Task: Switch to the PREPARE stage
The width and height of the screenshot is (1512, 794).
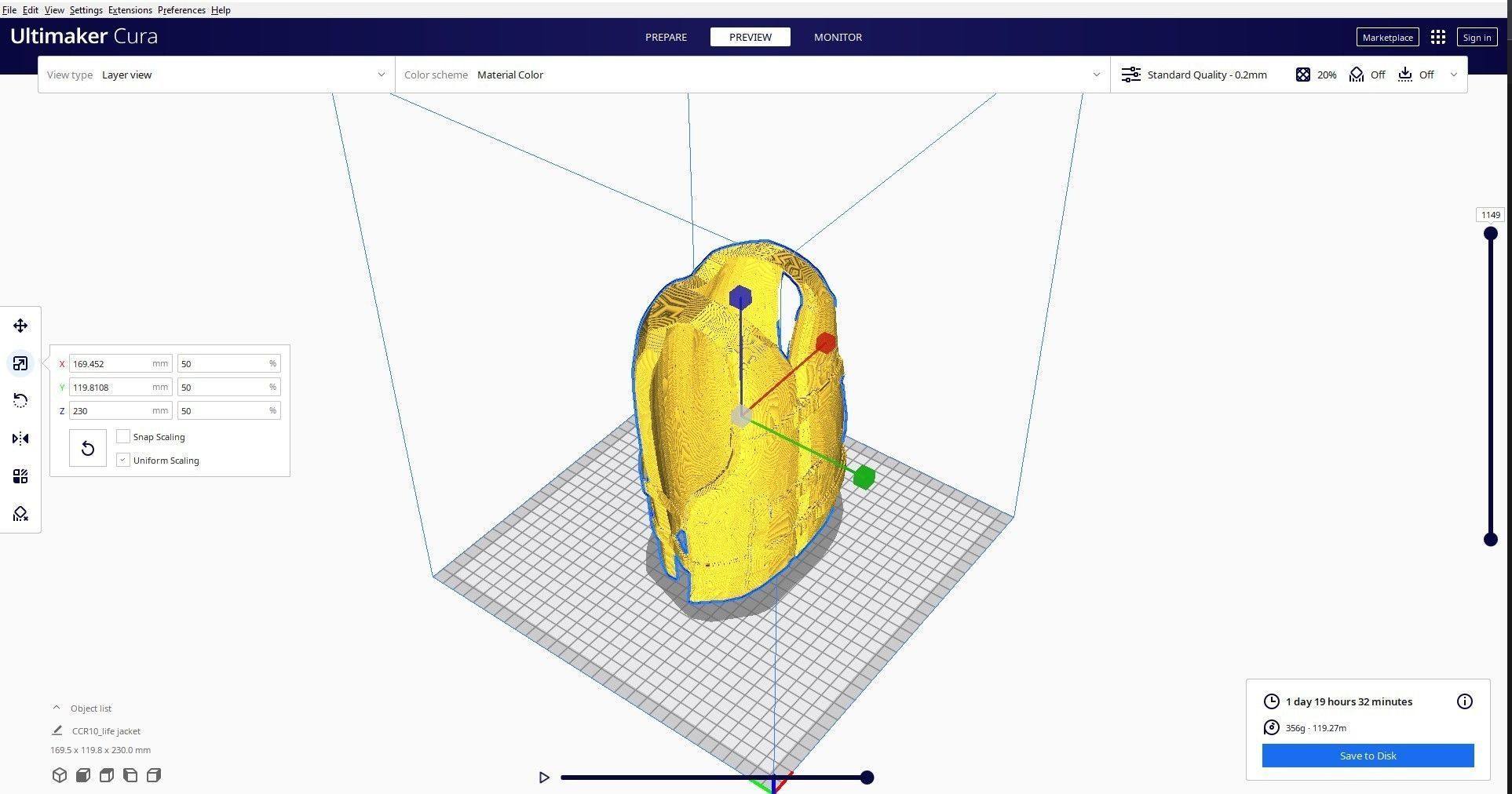Action: [x=666, y=37]
